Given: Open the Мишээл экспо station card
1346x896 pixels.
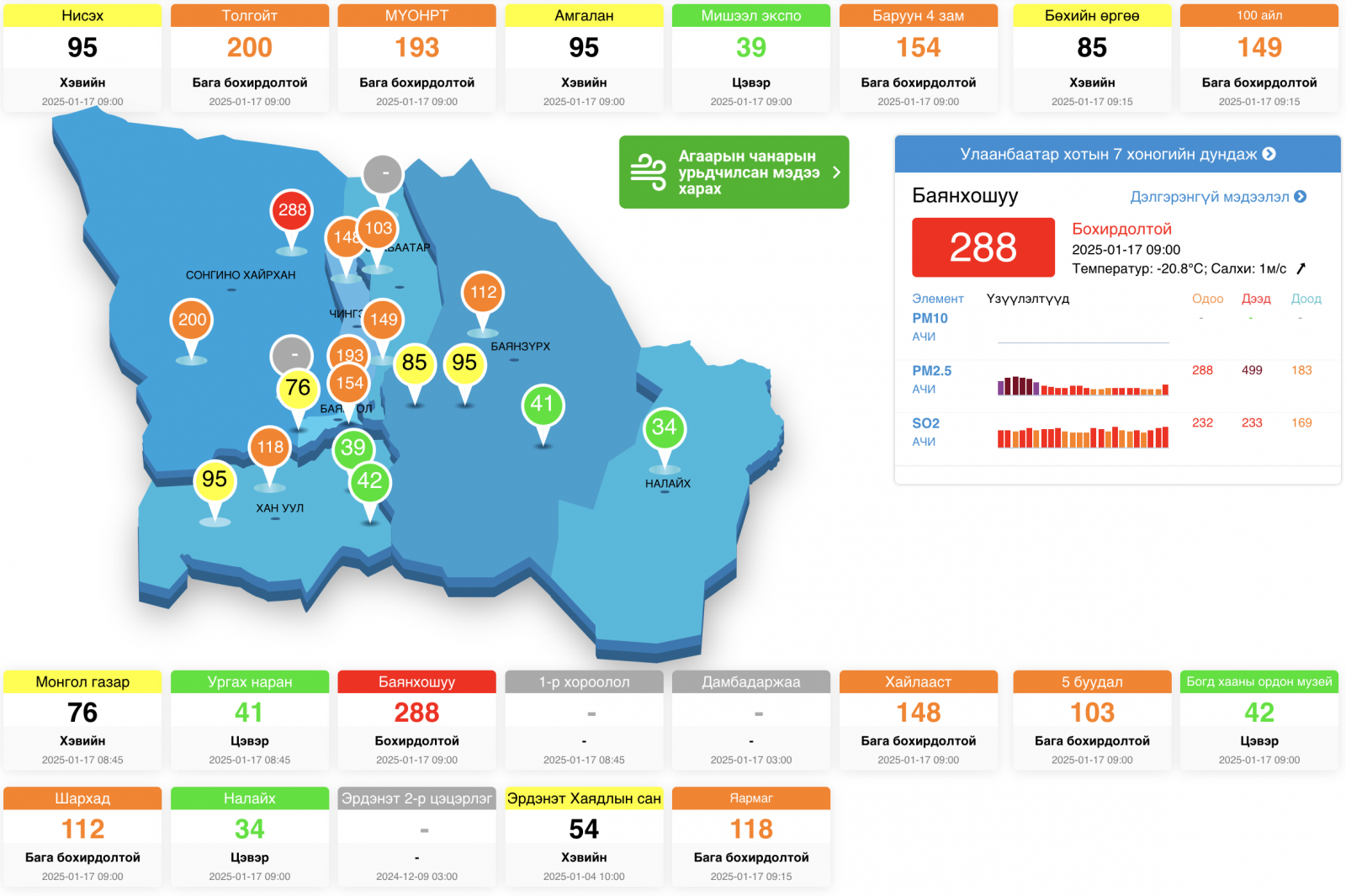Looking at the screenshot, I should pos(751,57).
